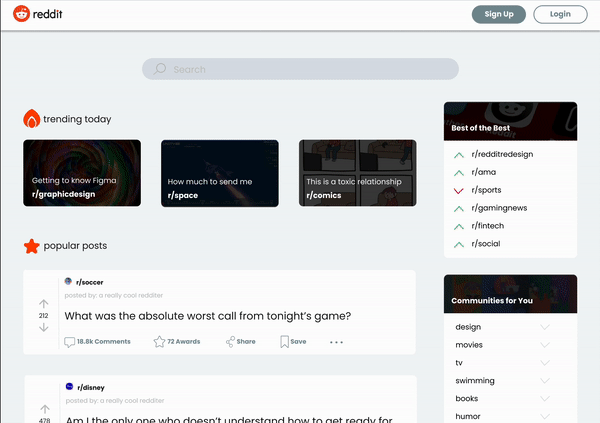Click the Best of the Best banner
The height and width of the screenshot is (423, 600).
[510, 121]
